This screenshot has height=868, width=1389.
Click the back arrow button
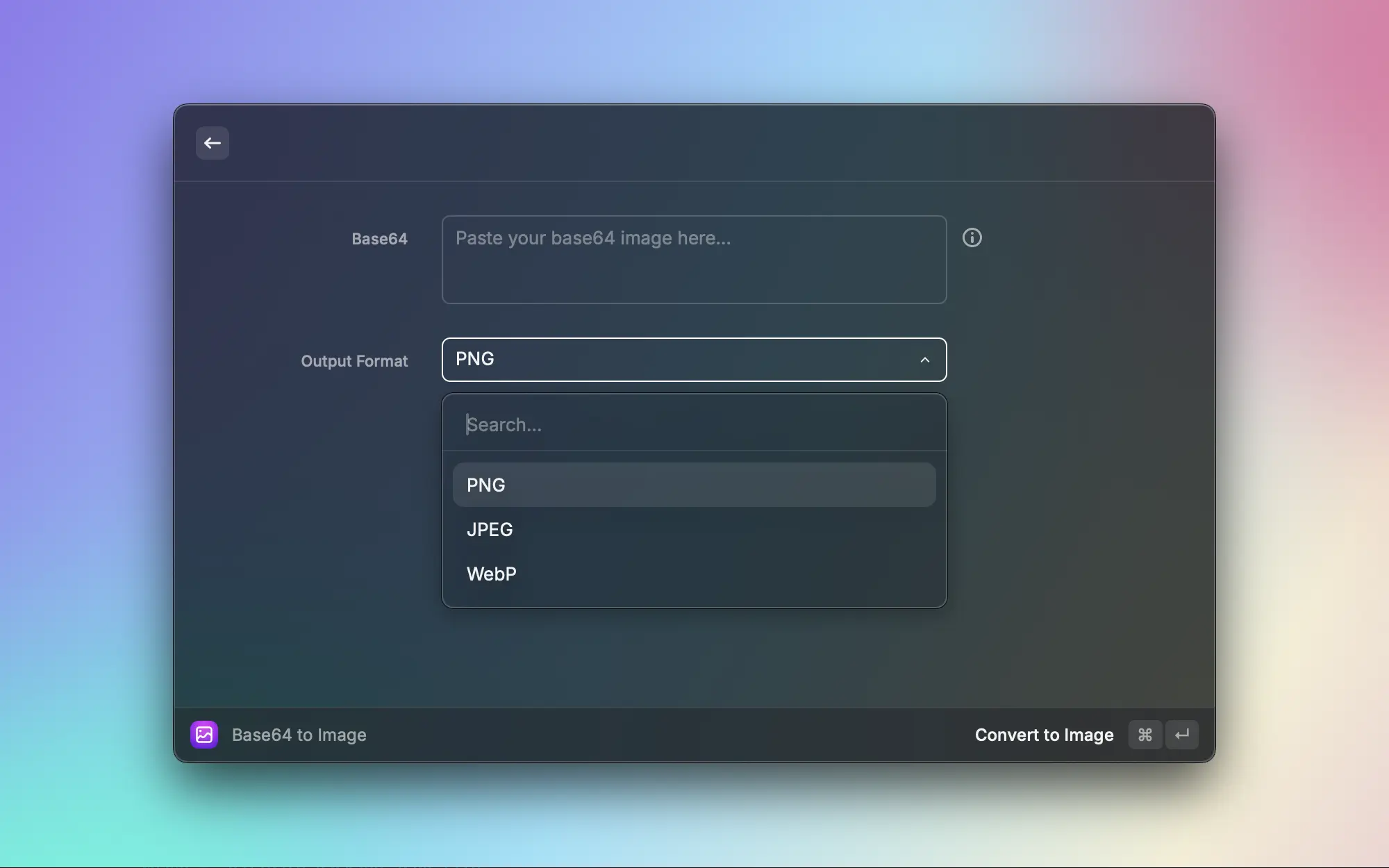[x=213, y=143]
